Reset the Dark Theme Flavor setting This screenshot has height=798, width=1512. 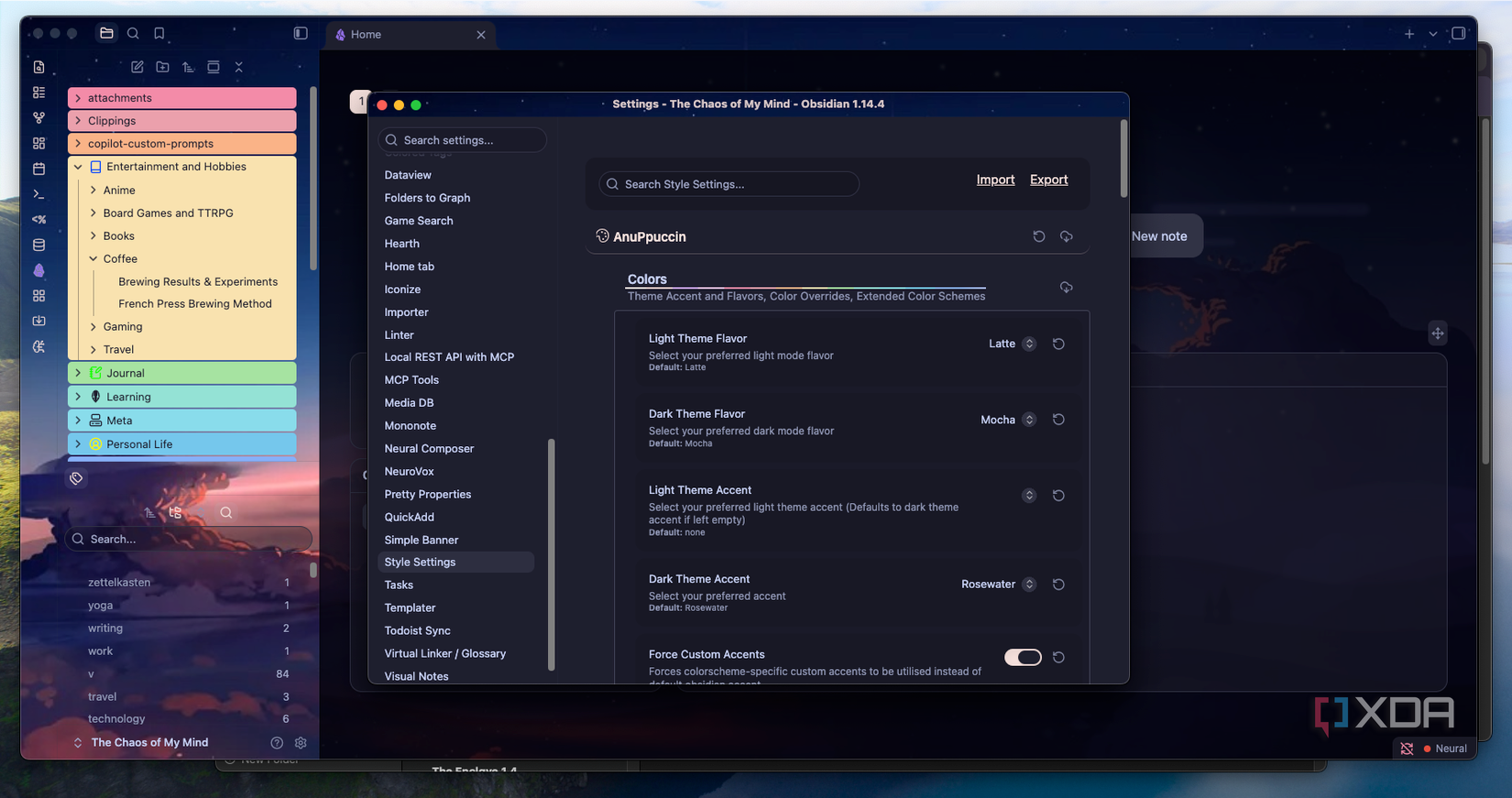click(x=1058, y=420)
